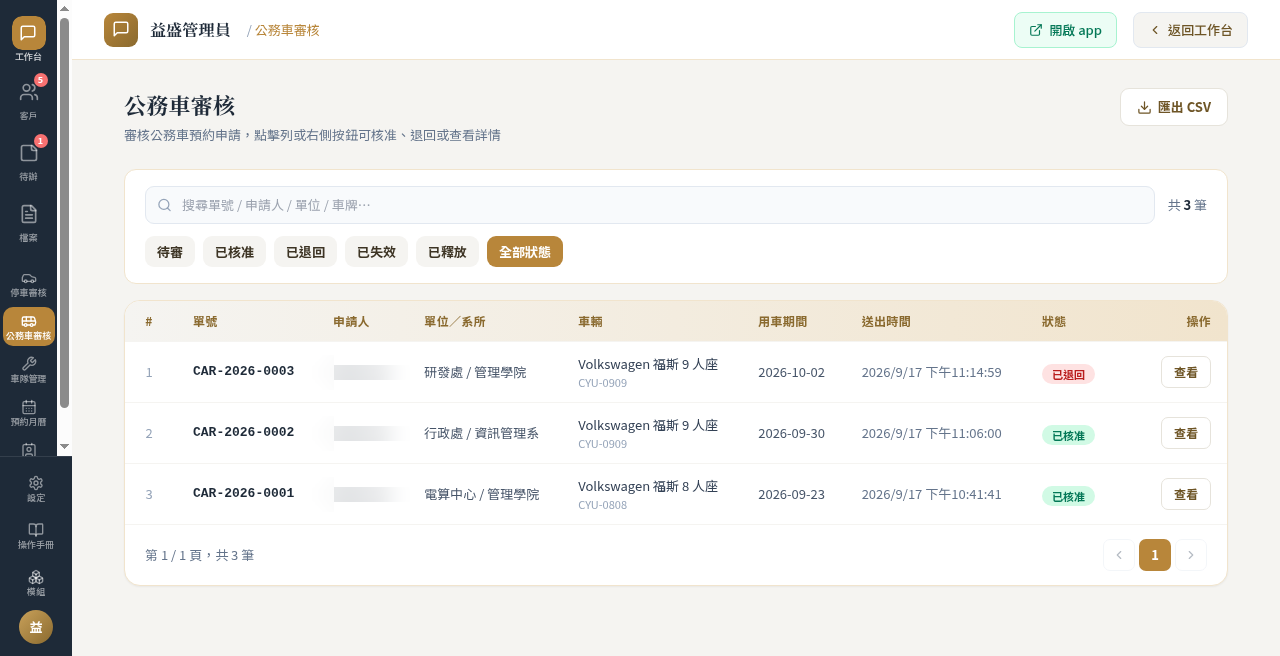Click the 研發處 / 管理學院 cell
Screen dimensions: 1280x656
point(475,372)
